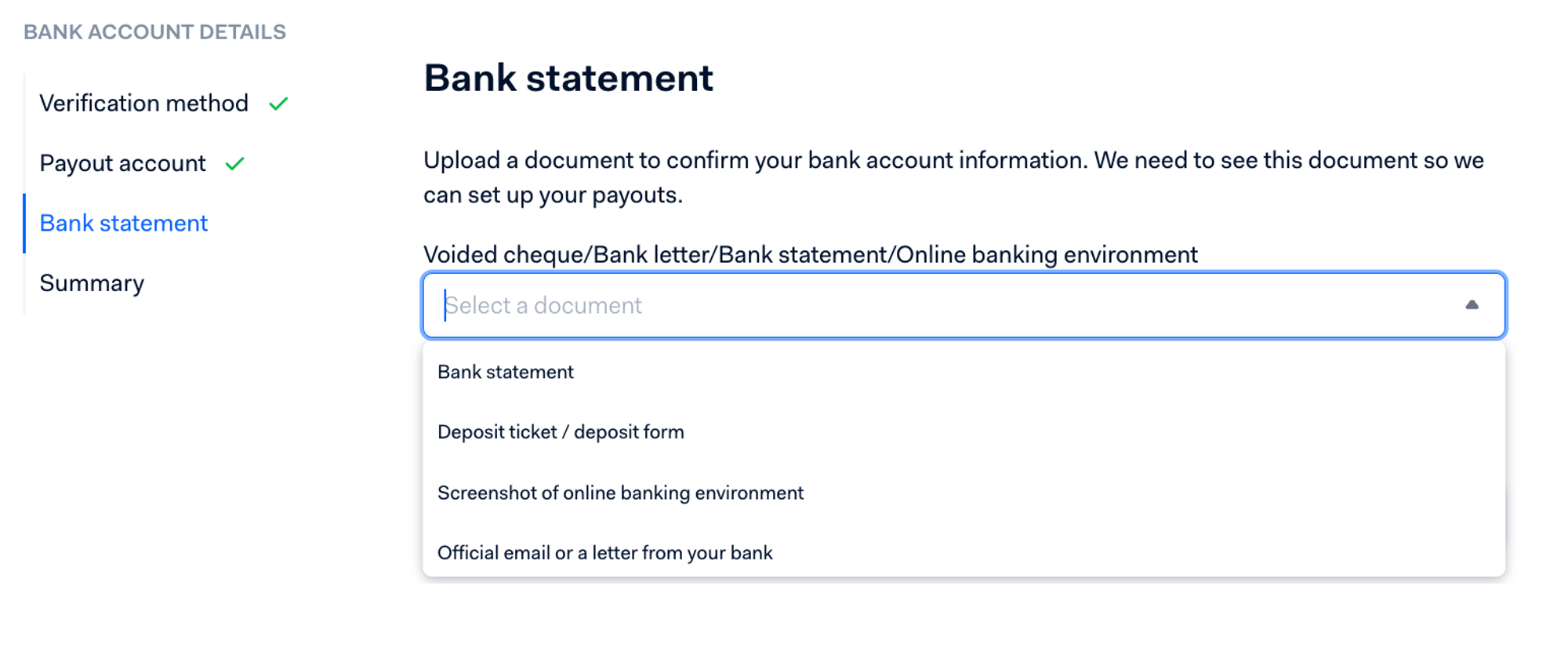Image resolution: width=1568 pixels, height=648 pixels.
Task: Click the green checkmark beside Payout account
Action: click(234, 164)
